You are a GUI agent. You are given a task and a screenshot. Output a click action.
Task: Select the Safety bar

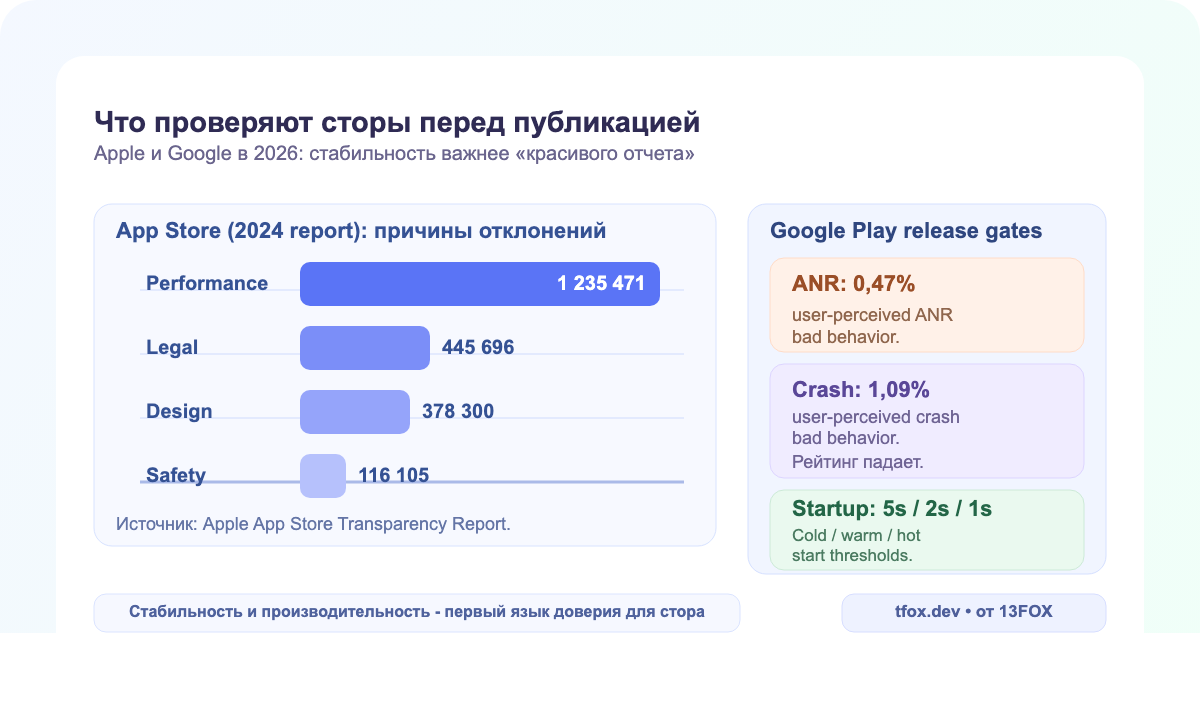tap(322, 475)
